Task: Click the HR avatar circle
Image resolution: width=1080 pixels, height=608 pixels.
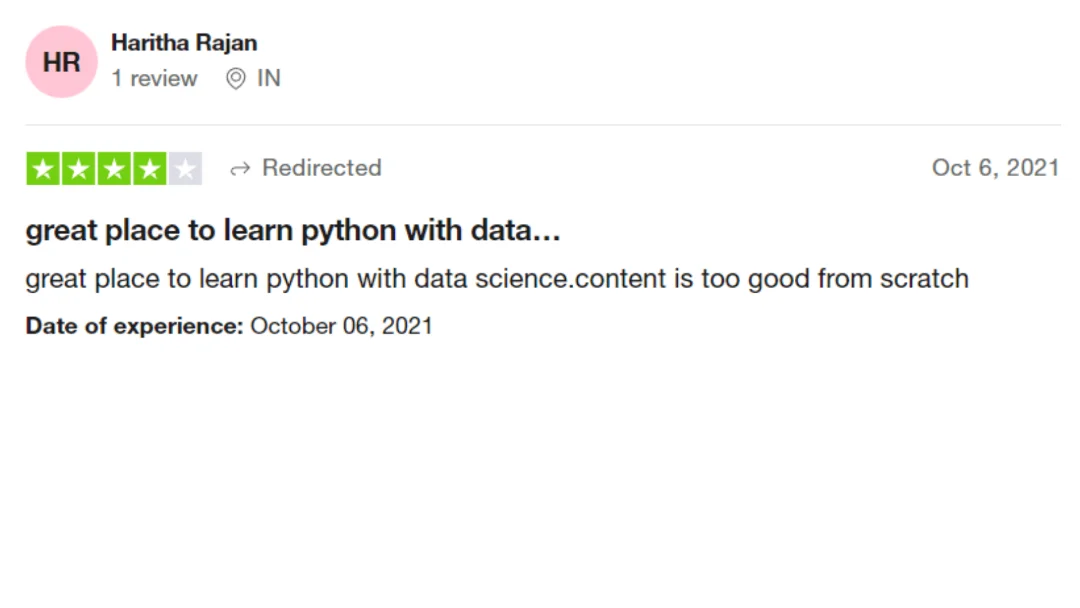Action: tap(61, 62)
